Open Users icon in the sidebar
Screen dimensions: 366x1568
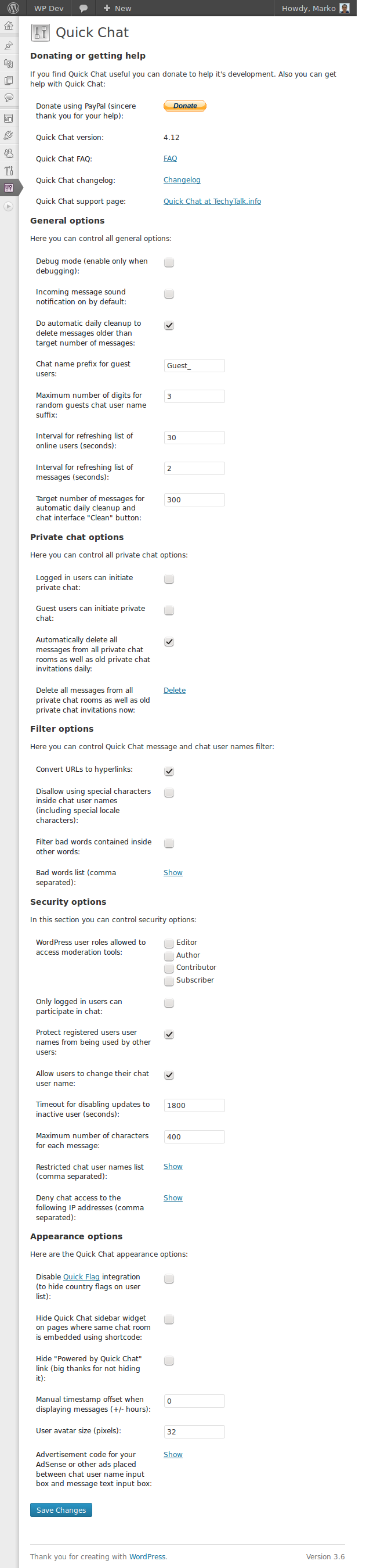tap(9, 153)
